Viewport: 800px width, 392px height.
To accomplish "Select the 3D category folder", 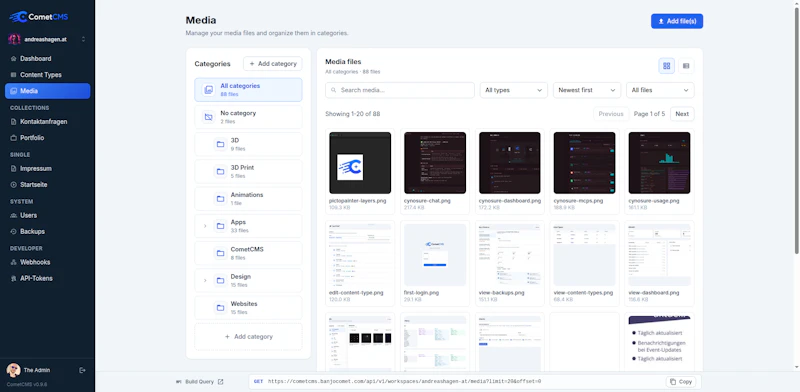I will point(248,144).
